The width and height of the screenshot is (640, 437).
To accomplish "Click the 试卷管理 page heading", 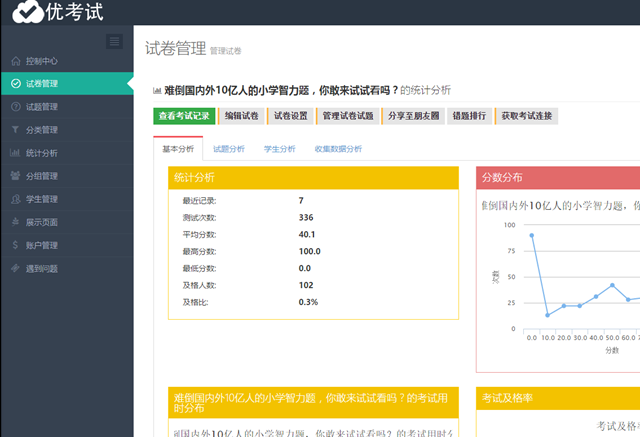I will pos(176,48).
